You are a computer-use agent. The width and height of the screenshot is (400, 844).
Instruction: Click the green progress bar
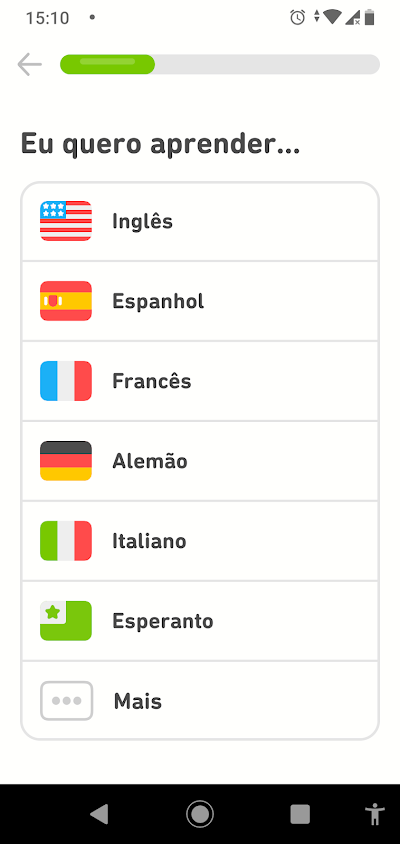tap(108, 65)
